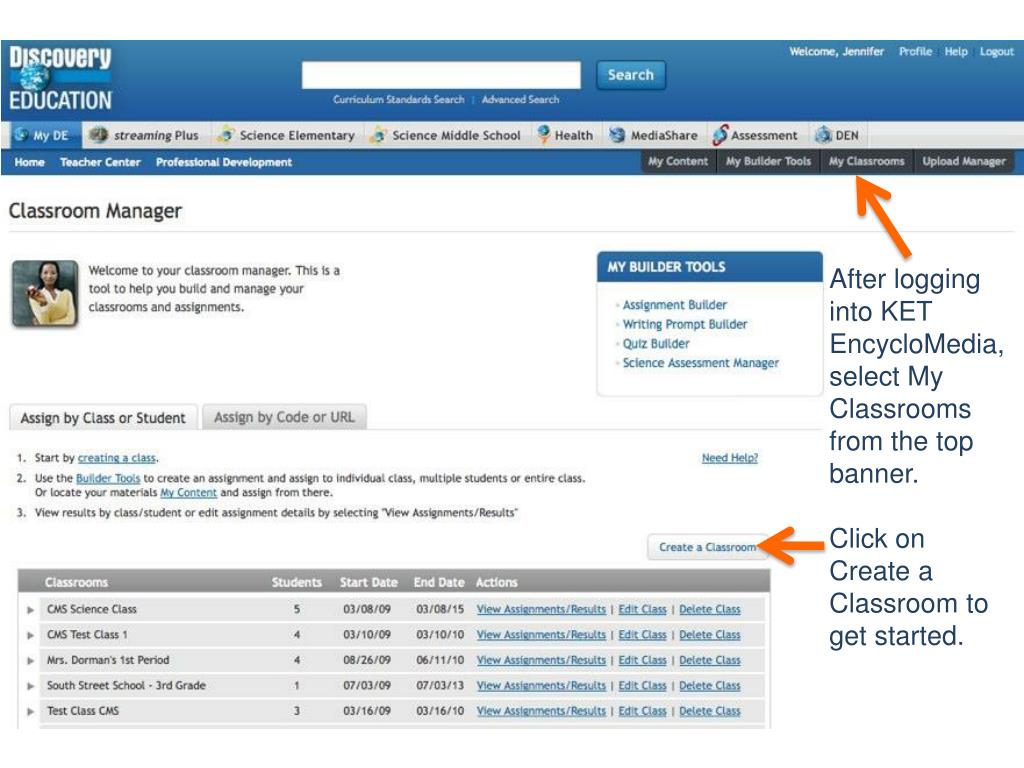This screenshot has width=1024, height=768.
Task: Expand the Test Class CMS row
Action: pyautogui.click(x=30, y=711)
